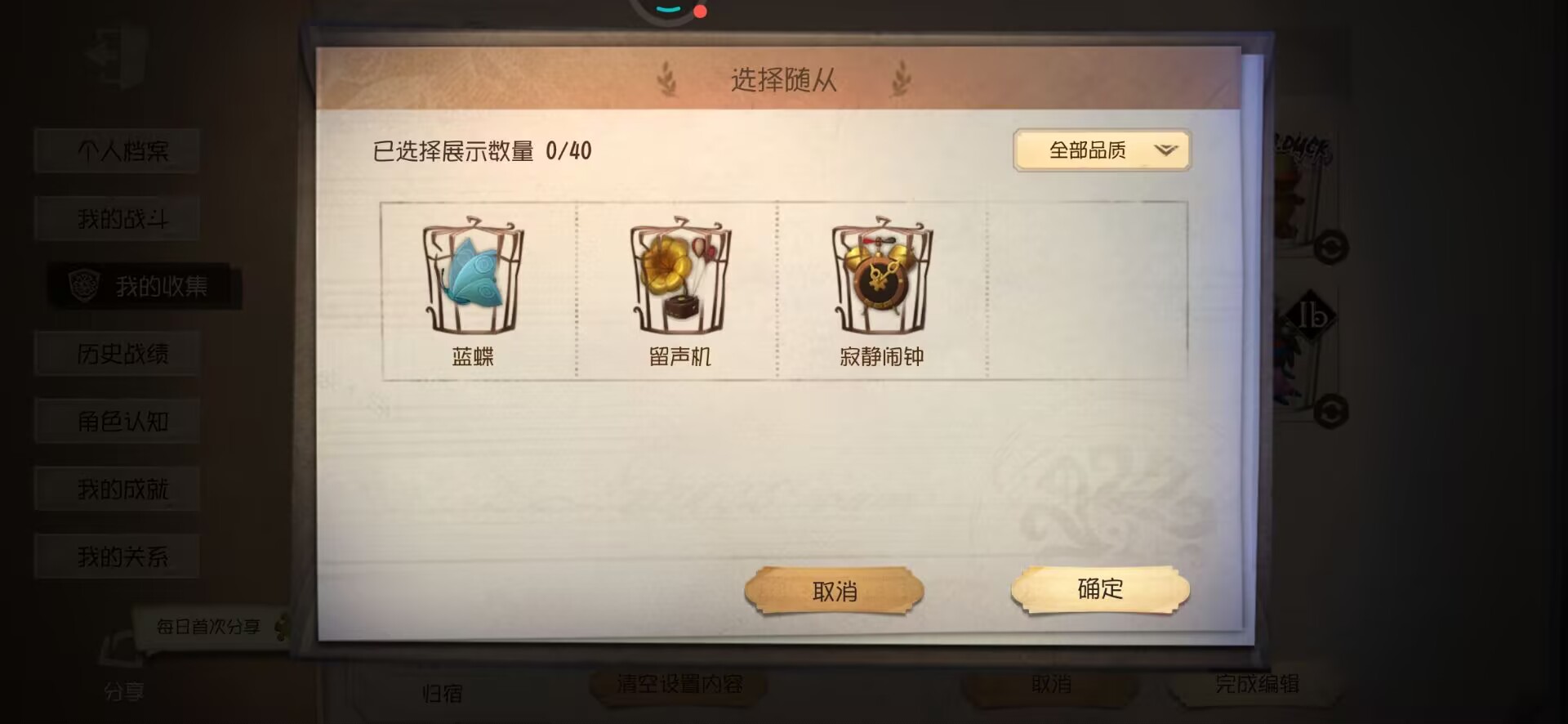Click the lower refresh icon on the right edge
This screenshot has height=724, width=1568.
pyautogui.click(x=1330, y=411)
